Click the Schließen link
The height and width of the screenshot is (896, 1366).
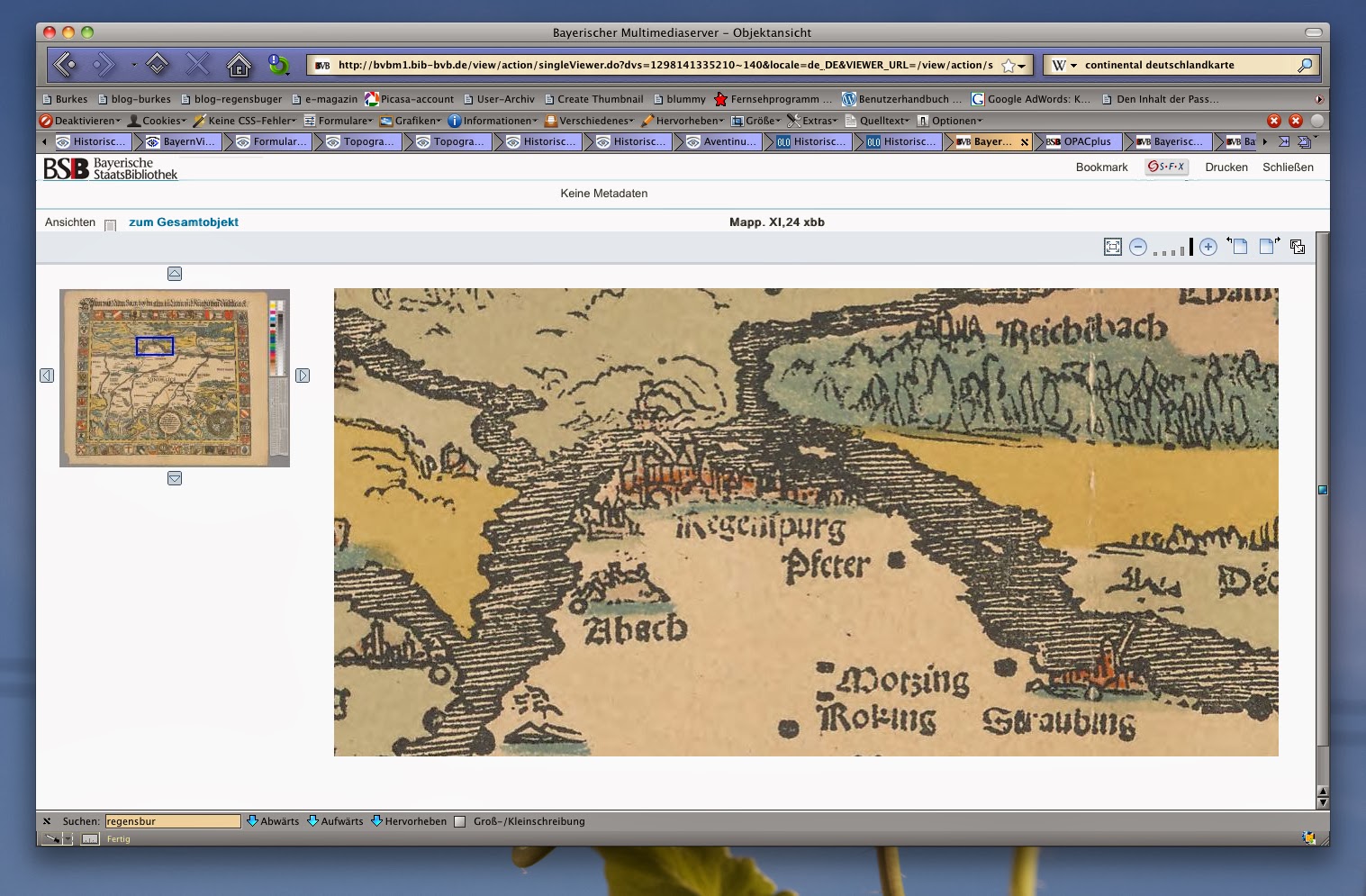[x=1288, y=167]
